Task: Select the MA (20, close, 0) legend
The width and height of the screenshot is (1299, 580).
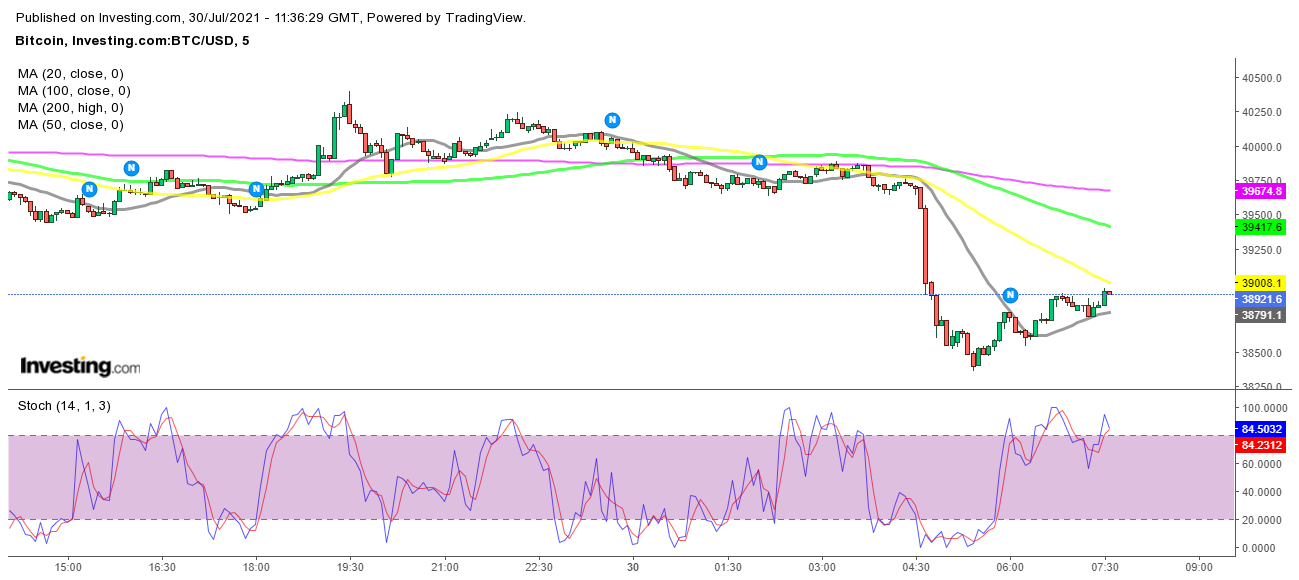Action: pos(69,74)
